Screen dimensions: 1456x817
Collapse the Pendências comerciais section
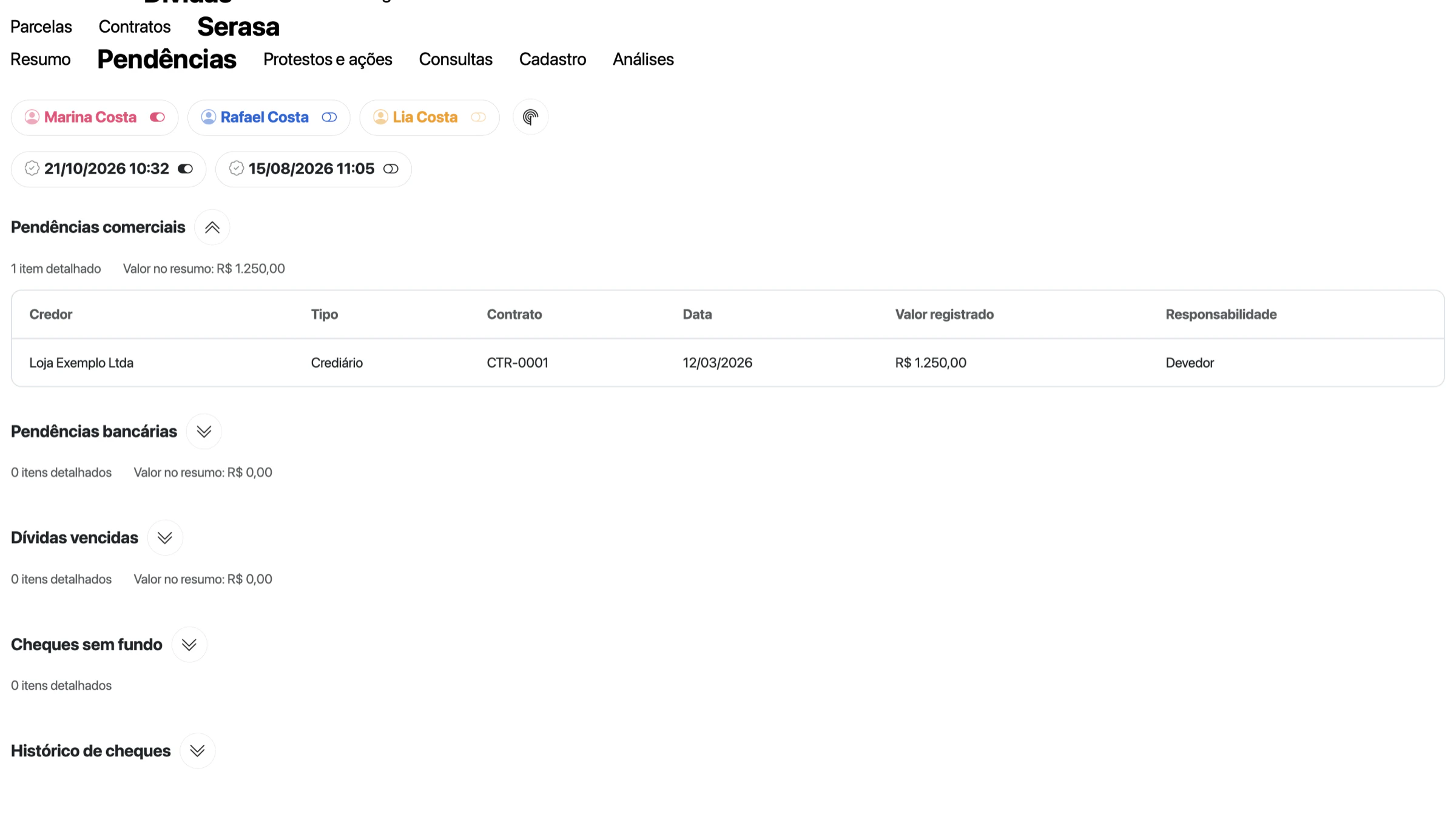pos(212,227)
